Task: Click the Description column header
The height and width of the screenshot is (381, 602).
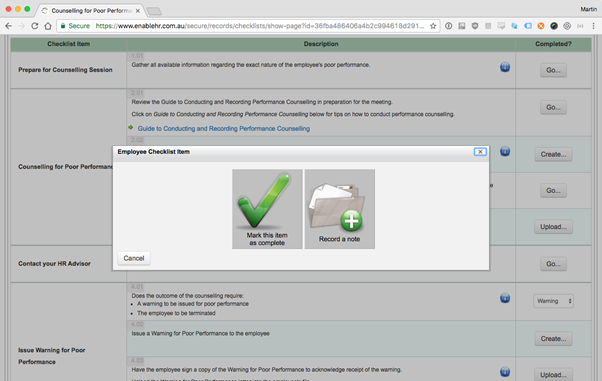Action: [321, 44]
